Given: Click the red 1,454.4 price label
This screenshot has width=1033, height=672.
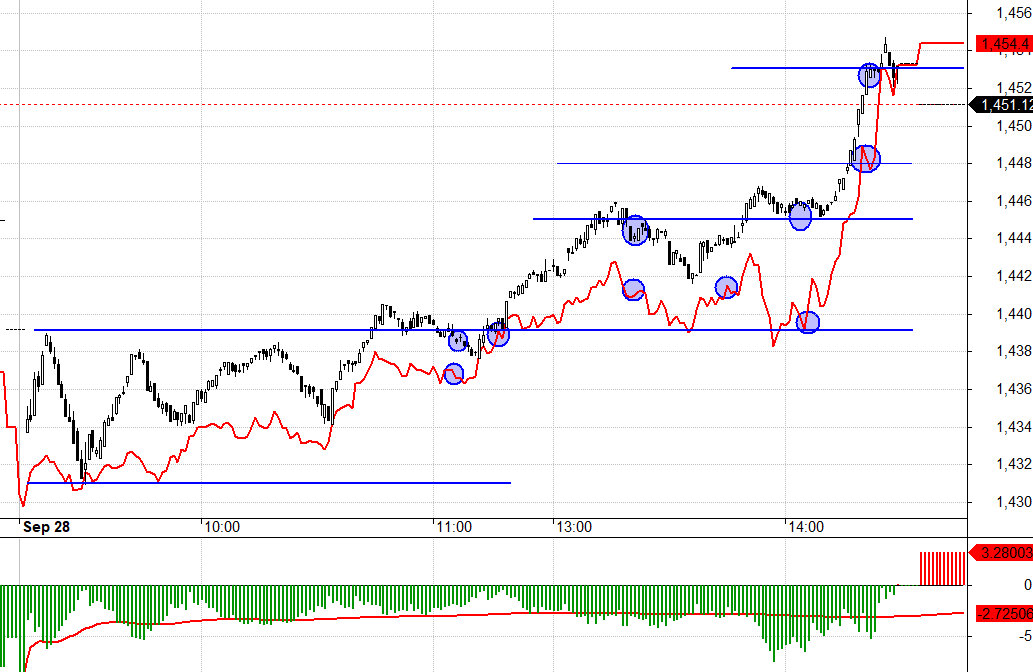Looking at the screenshot, I should tap(1004, 44).
